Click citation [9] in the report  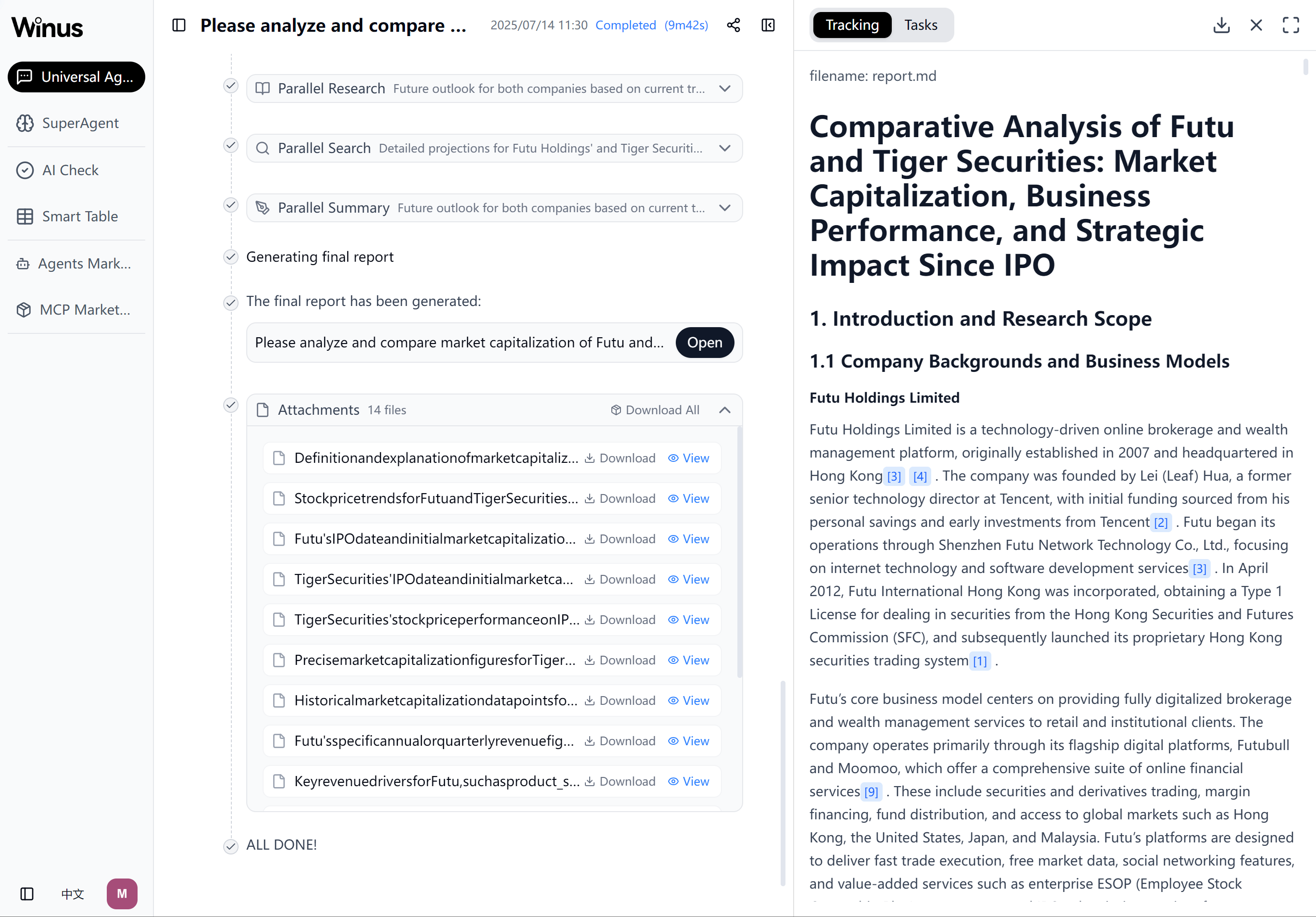pyautogui.click(x=871, y=792)
